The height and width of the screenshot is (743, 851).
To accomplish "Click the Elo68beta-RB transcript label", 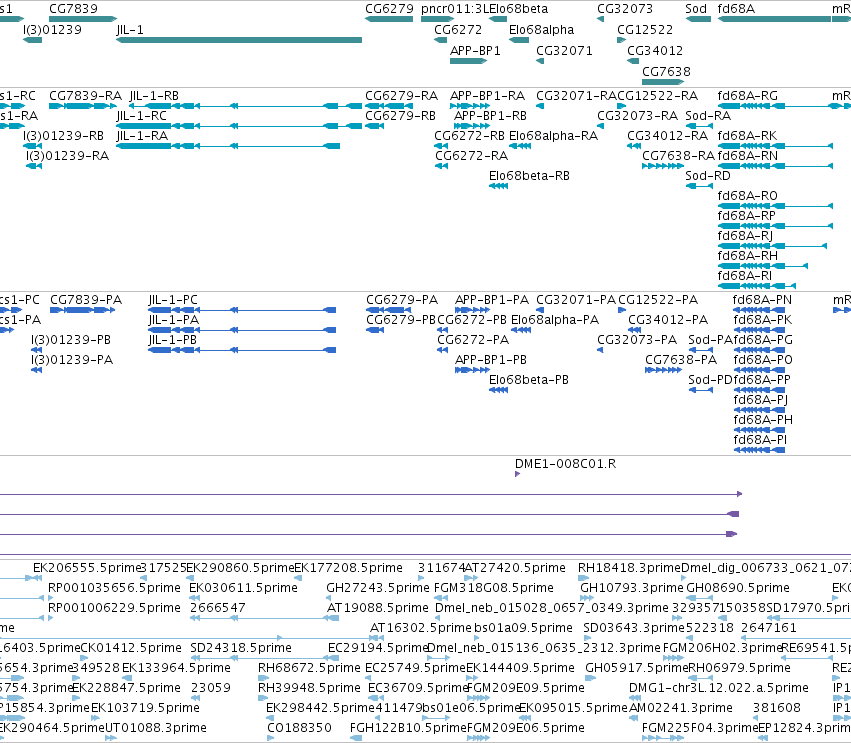I will (529, 176).
